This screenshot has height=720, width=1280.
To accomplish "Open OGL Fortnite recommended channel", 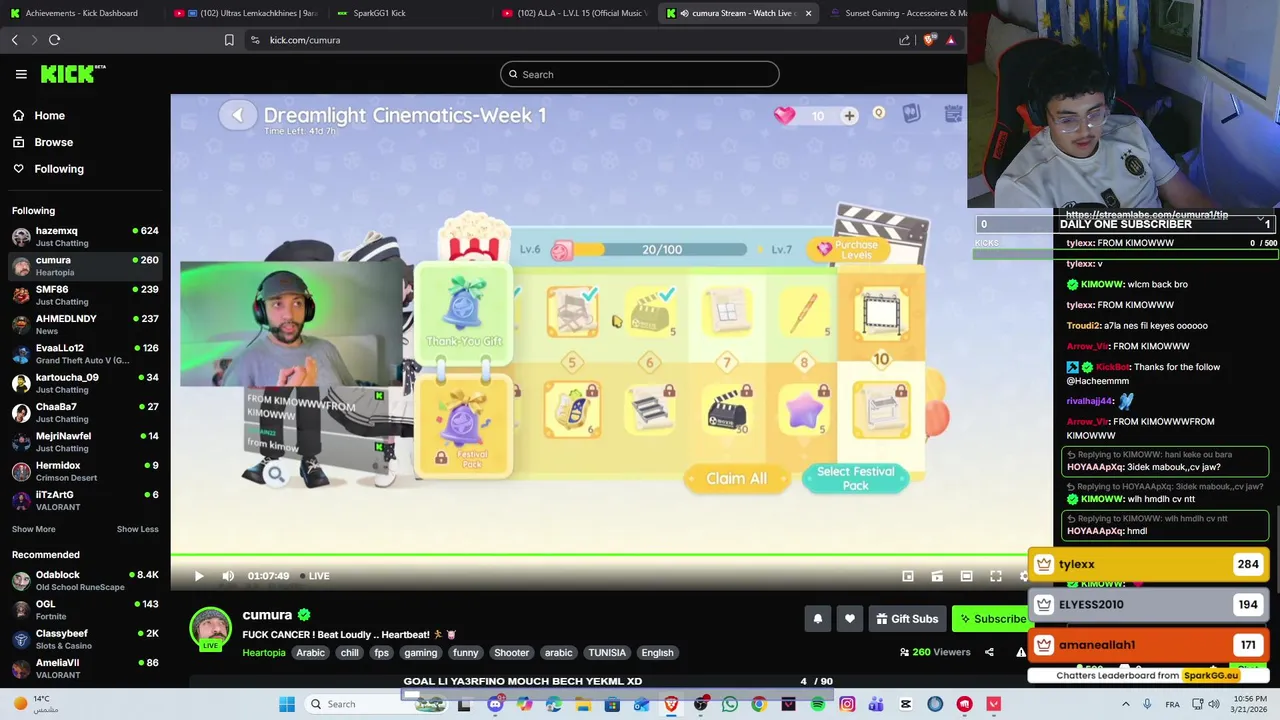I will click(85, 610).
